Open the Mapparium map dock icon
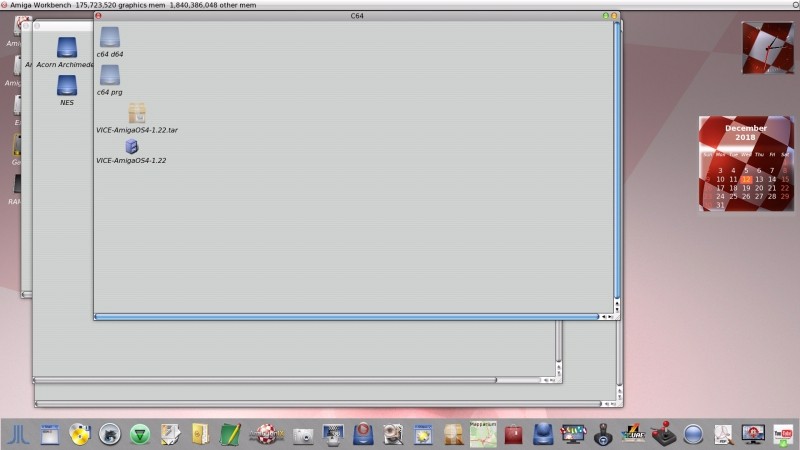This screenshot has width=800, height=450. pos(483,434)
